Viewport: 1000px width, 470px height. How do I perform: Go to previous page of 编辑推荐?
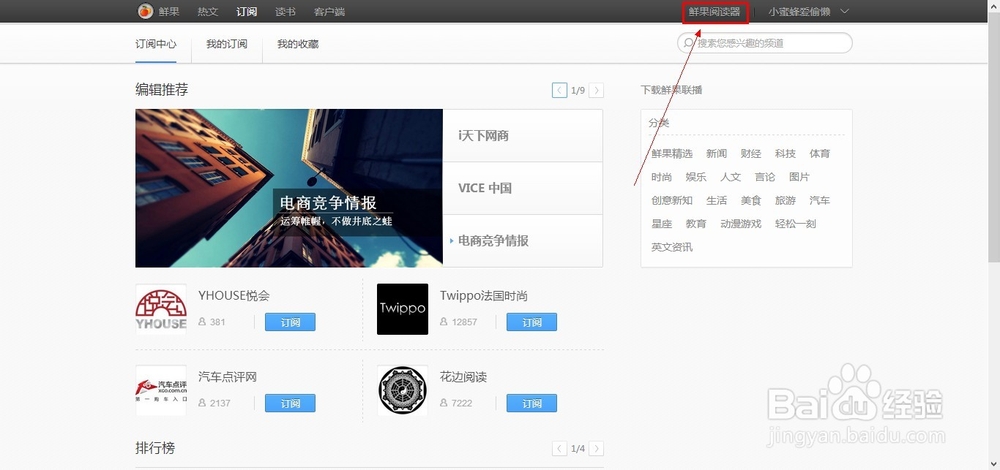point(559,91)
